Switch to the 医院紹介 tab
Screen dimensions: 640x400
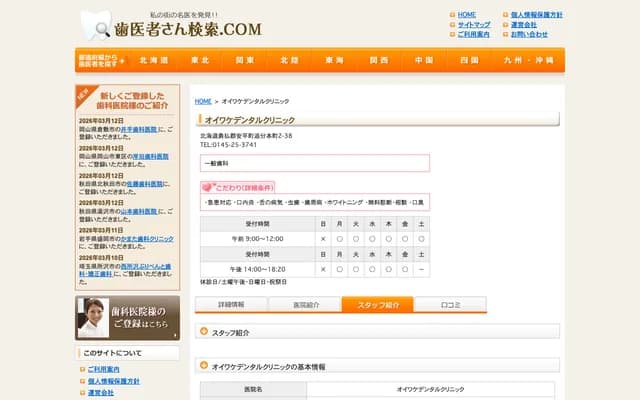[x=305, y=304]
